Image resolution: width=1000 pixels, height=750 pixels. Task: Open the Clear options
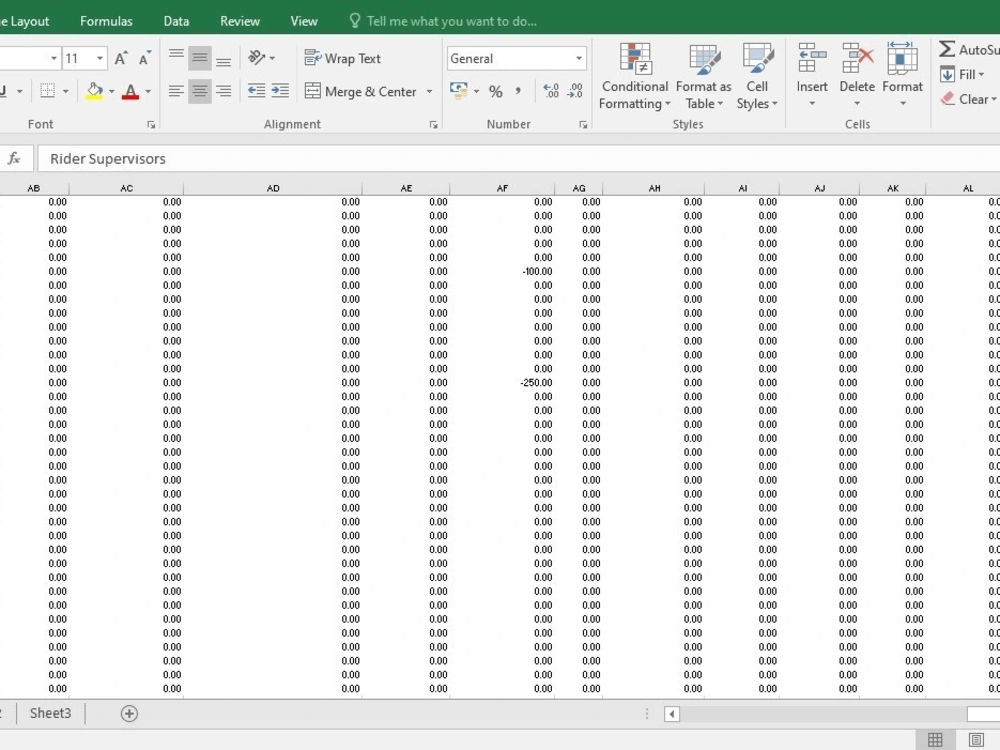point(967,99)
